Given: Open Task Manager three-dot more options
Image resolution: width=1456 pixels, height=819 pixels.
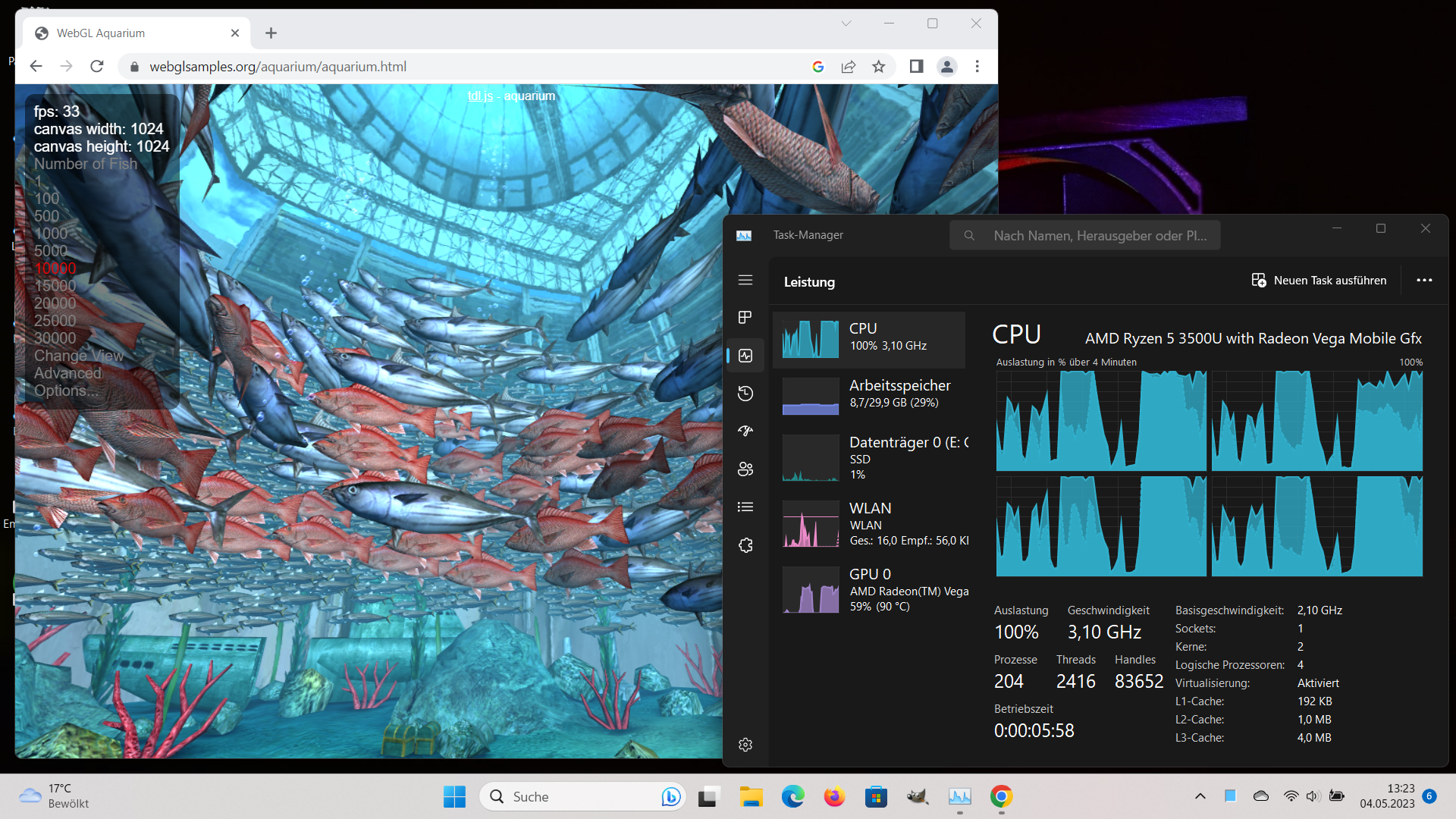Looking at the screenshot, I should point(1424,280).
